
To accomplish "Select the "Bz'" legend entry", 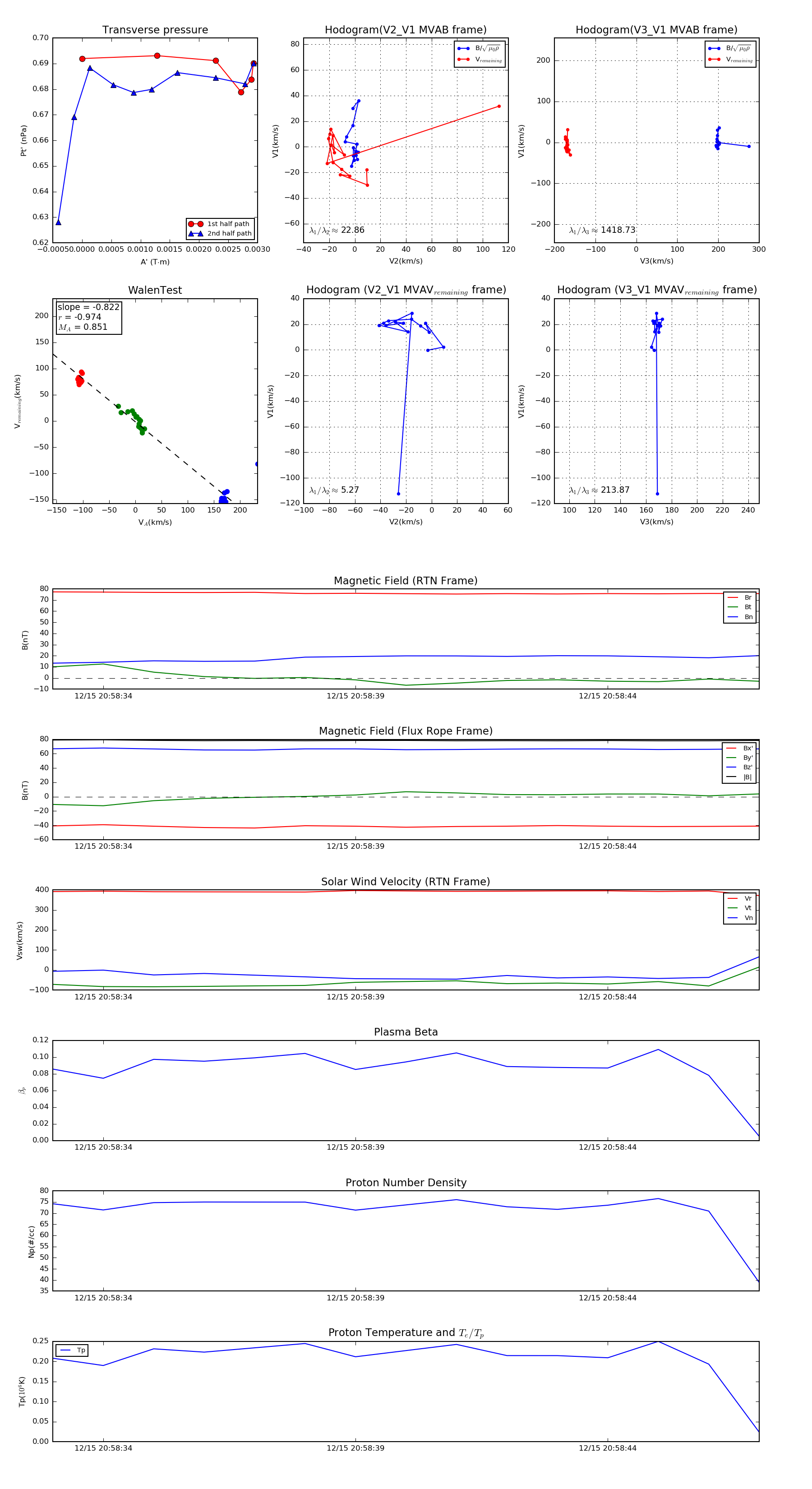I will pyautogui.click(x=739, y=767).
